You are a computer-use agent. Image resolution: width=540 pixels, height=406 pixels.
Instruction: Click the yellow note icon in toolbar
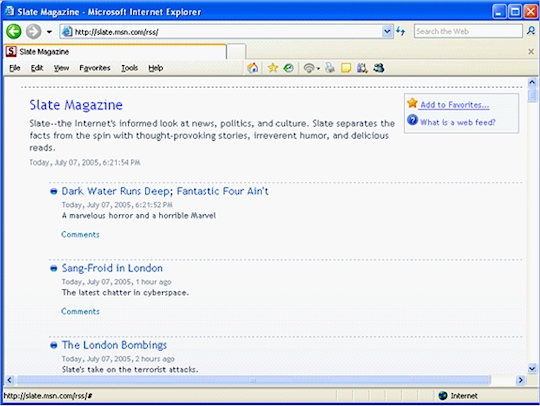[346, 68]
